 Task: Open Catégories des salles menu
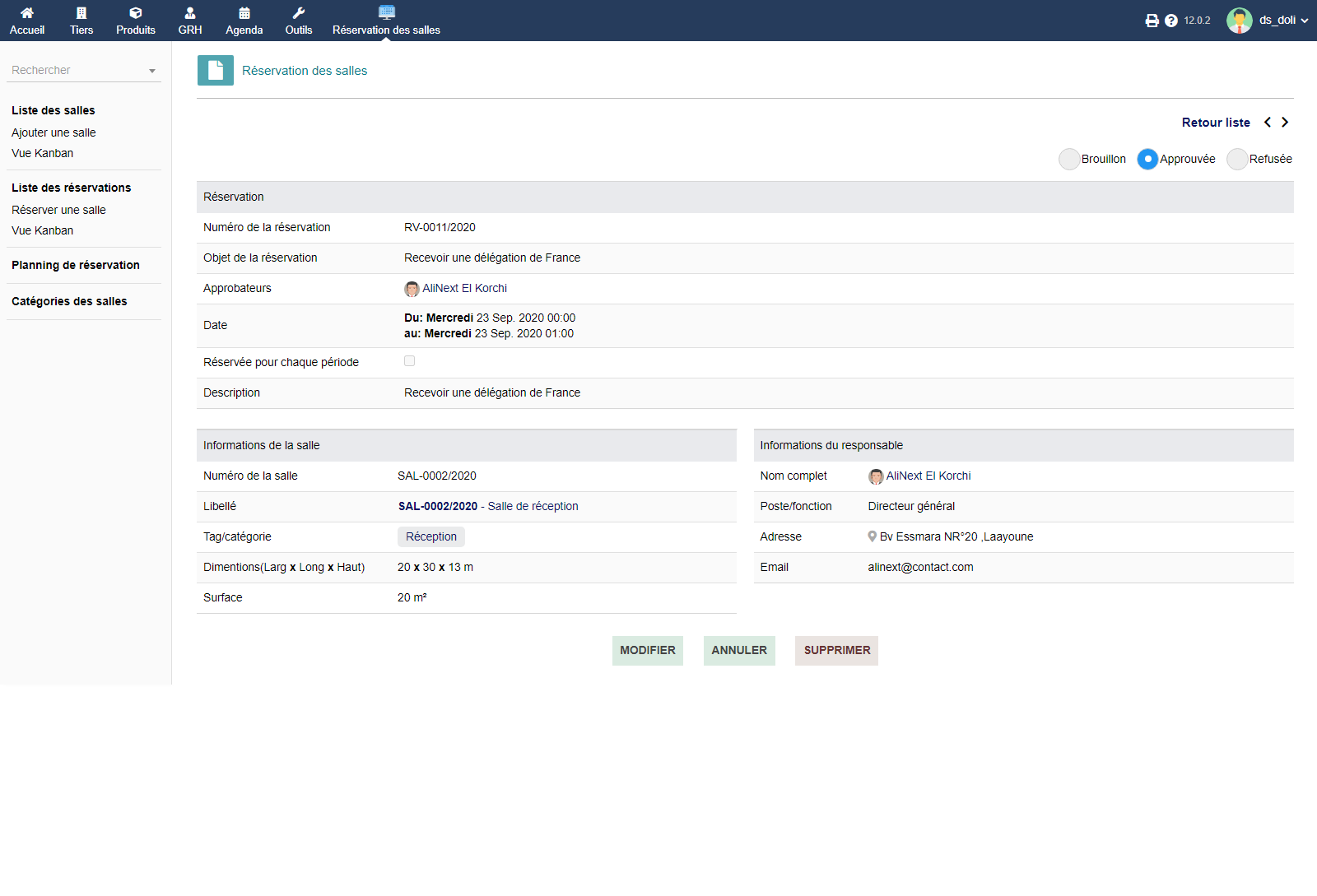(x=69, y=301)
